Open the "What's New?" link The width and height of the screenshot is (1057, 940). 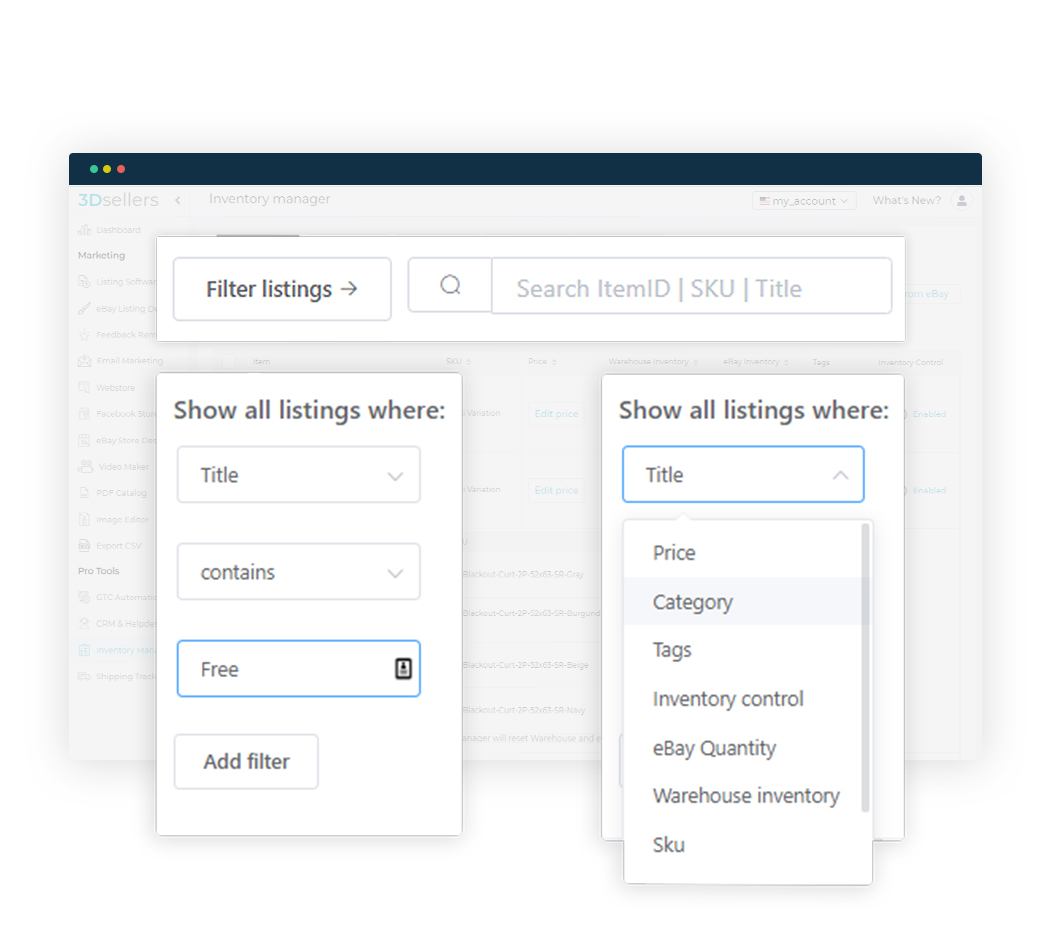pyautogui.click(x=906, y=200)
